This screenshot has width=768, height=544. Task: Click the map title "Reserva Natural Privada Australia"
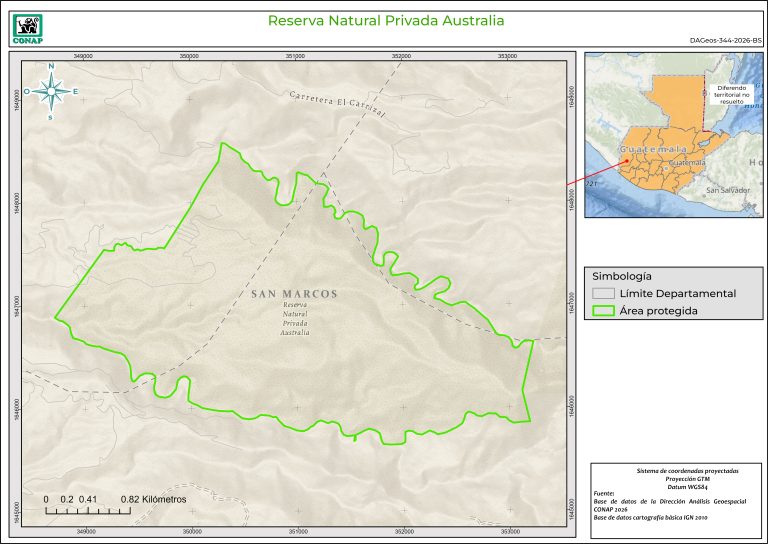pyautogui.click(x=386, y=20)
